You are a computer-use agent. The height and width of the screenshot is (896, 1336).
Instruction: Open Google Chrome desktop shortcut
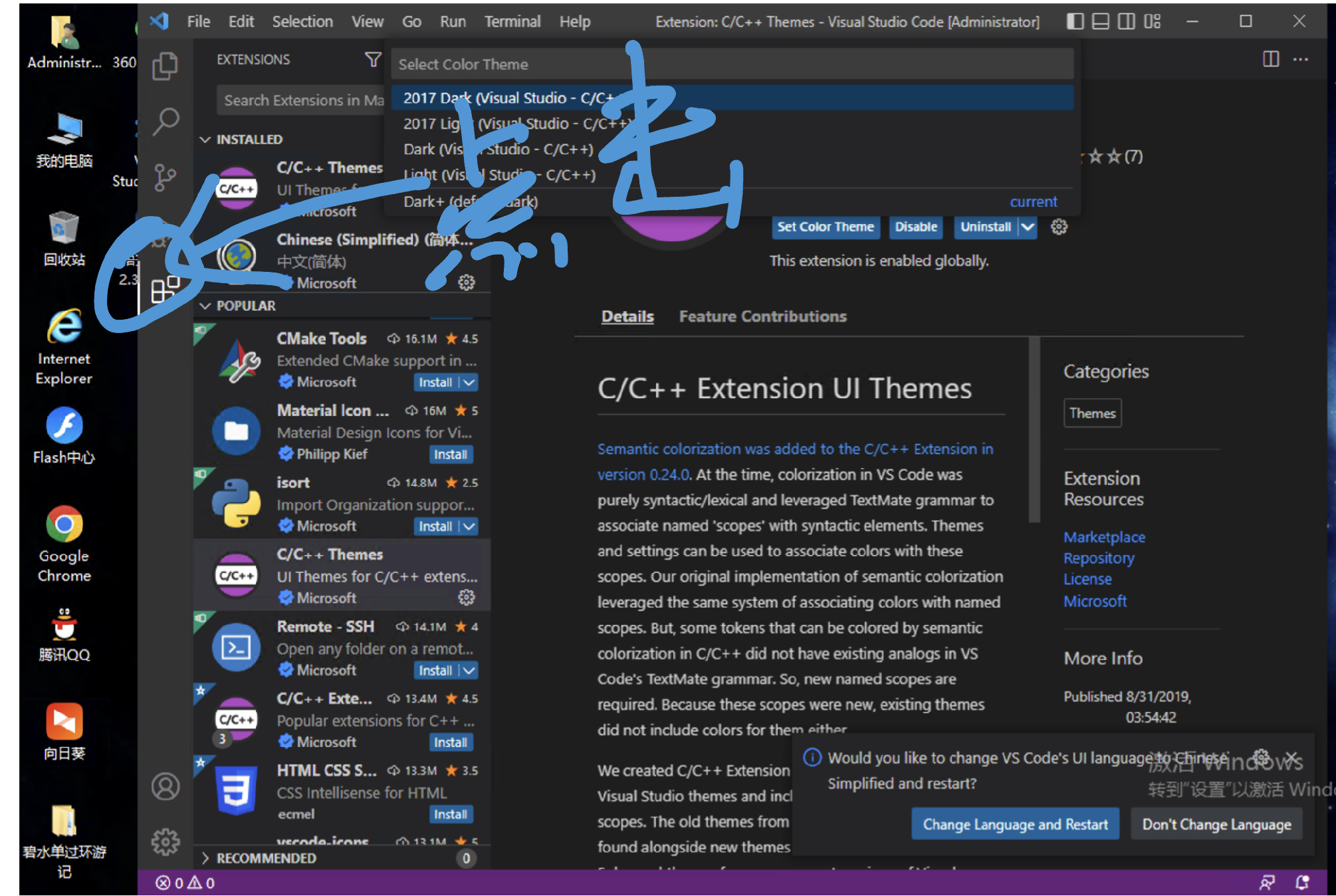coord(64,544)
